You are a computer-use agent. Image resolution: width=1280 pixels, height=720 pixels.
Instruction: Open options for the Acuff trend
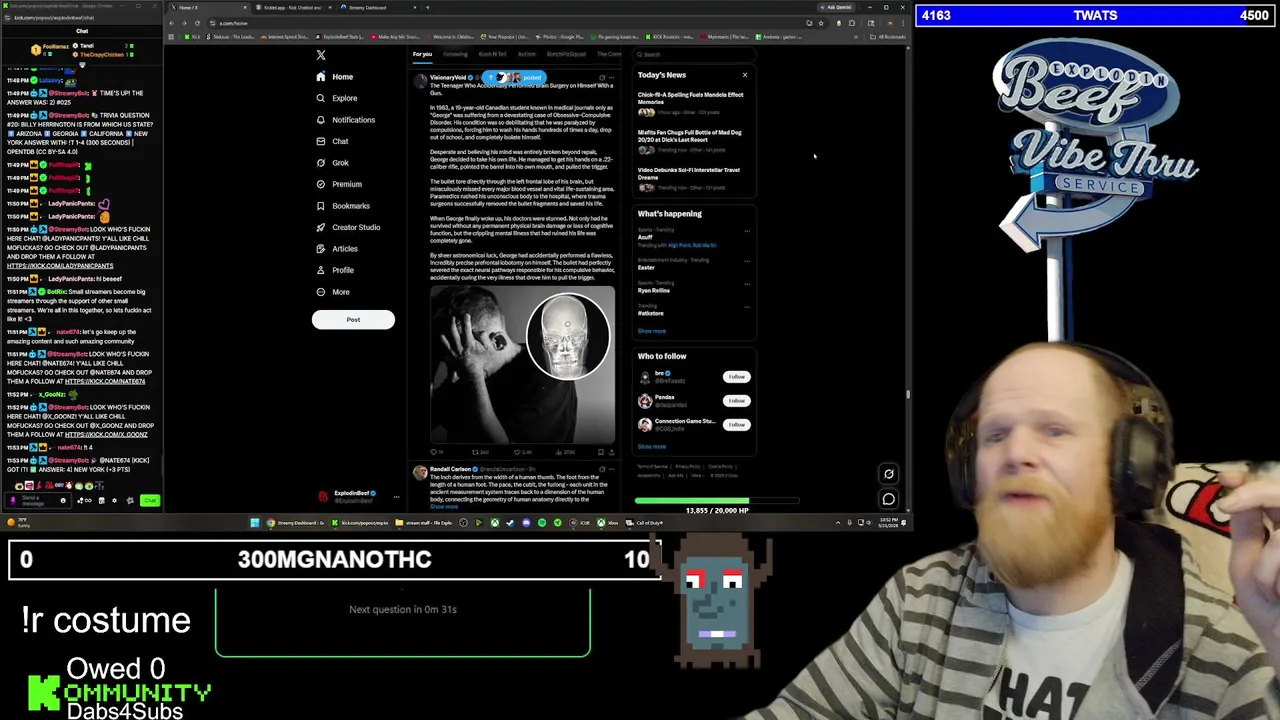746,231
